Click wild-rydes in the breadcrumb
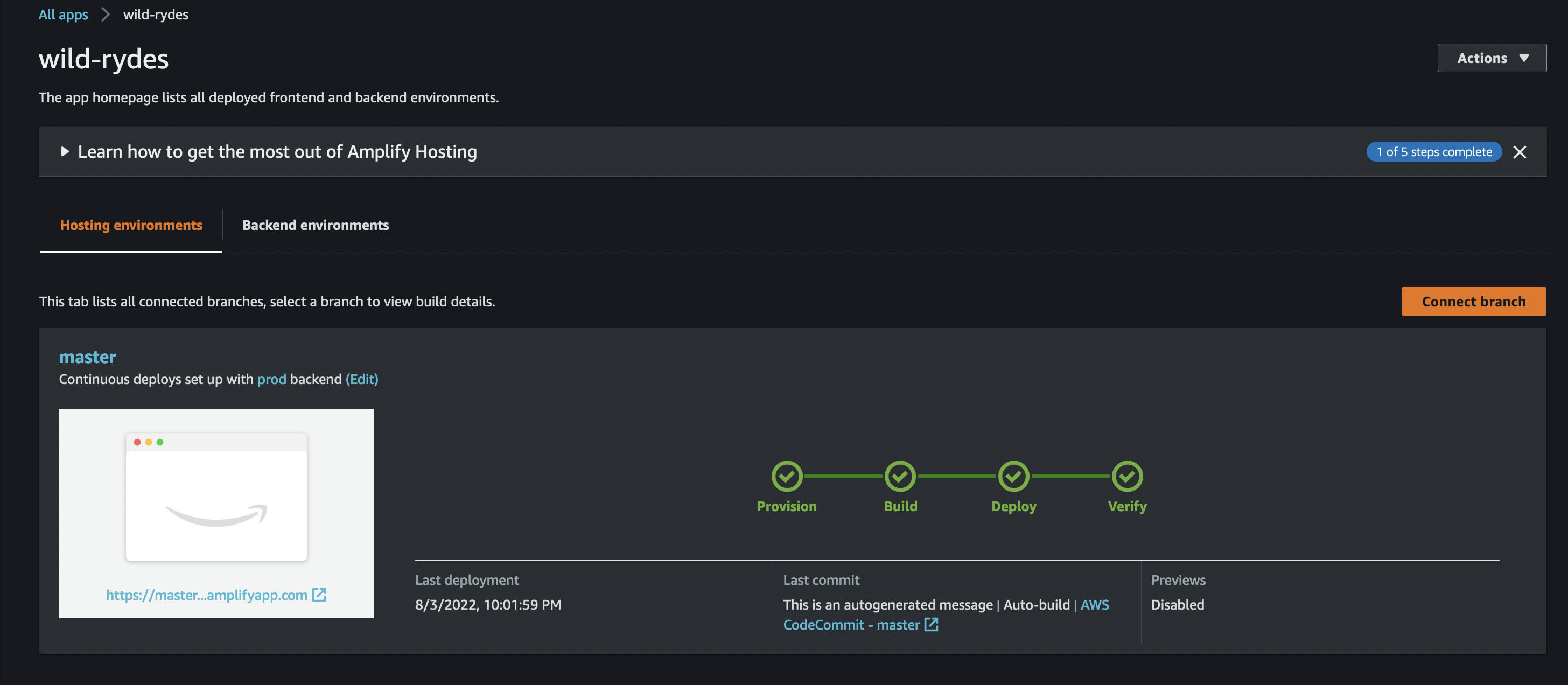This screenshot has width=1568, height=685. pos(156,15)
